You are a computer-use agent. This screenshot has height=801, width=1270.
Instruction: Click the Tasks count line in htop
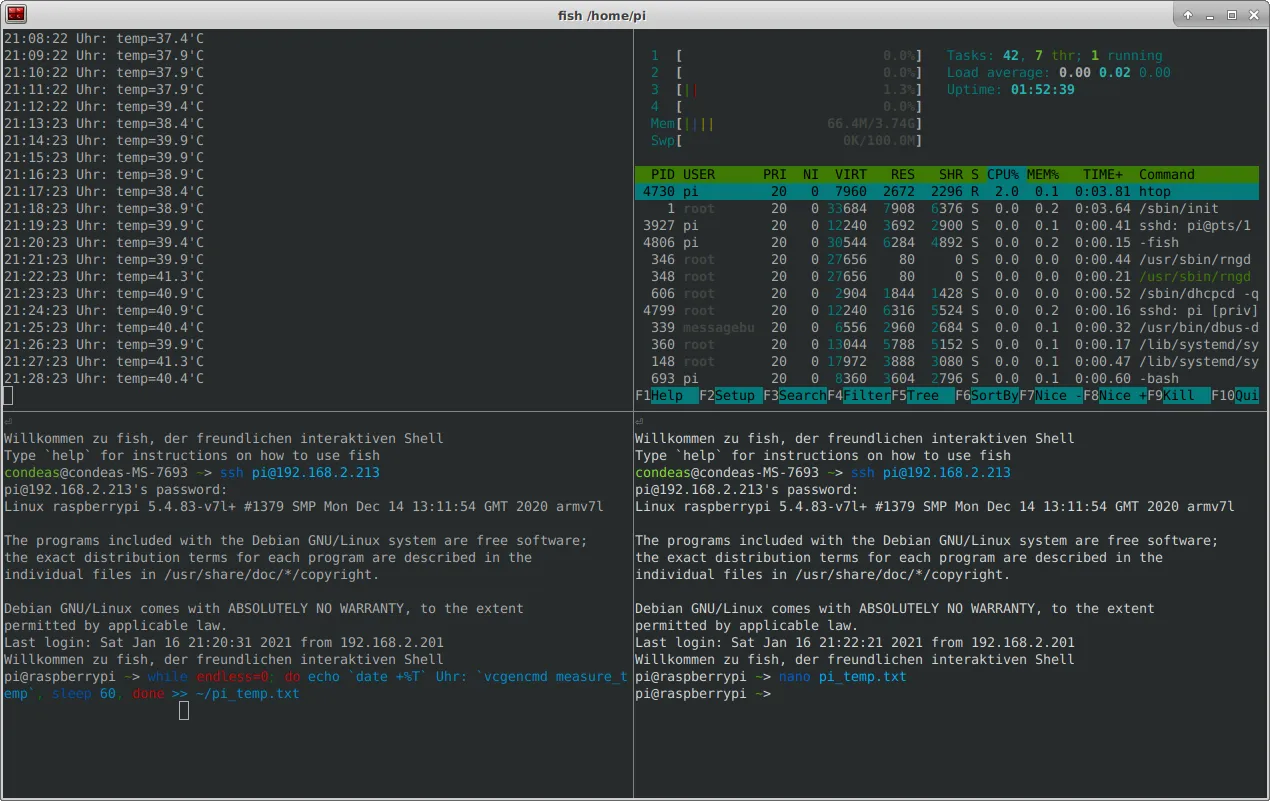click(1055, 56)
